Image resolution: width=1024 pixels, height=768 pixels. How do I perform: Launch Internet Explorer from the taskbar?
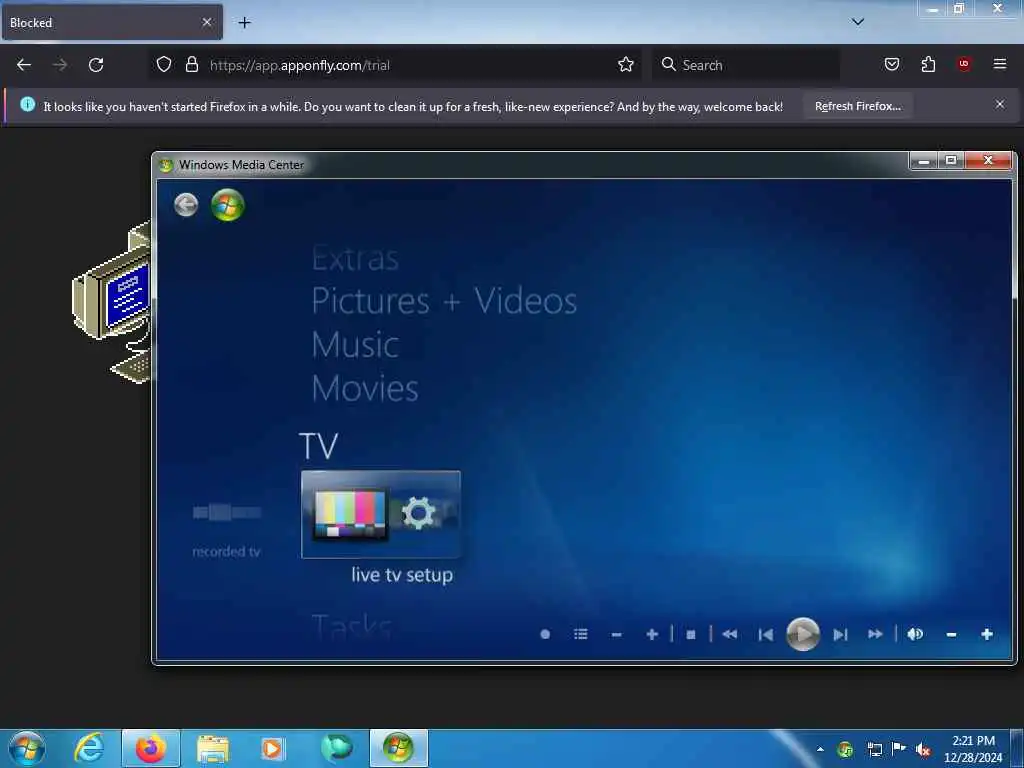pyautogui.click(x=89, y=748)
